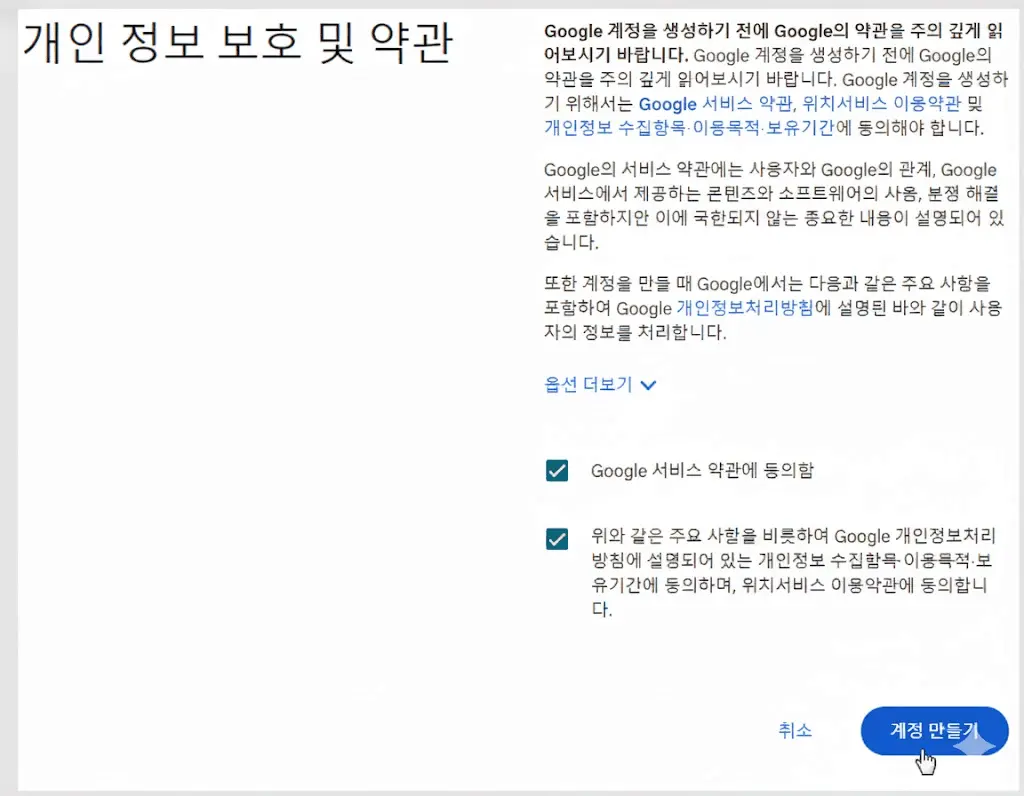This screenshot has width=1024, height=796.
Task: Click the white checkmark in the first checkbox
Action: coord(556,470)
